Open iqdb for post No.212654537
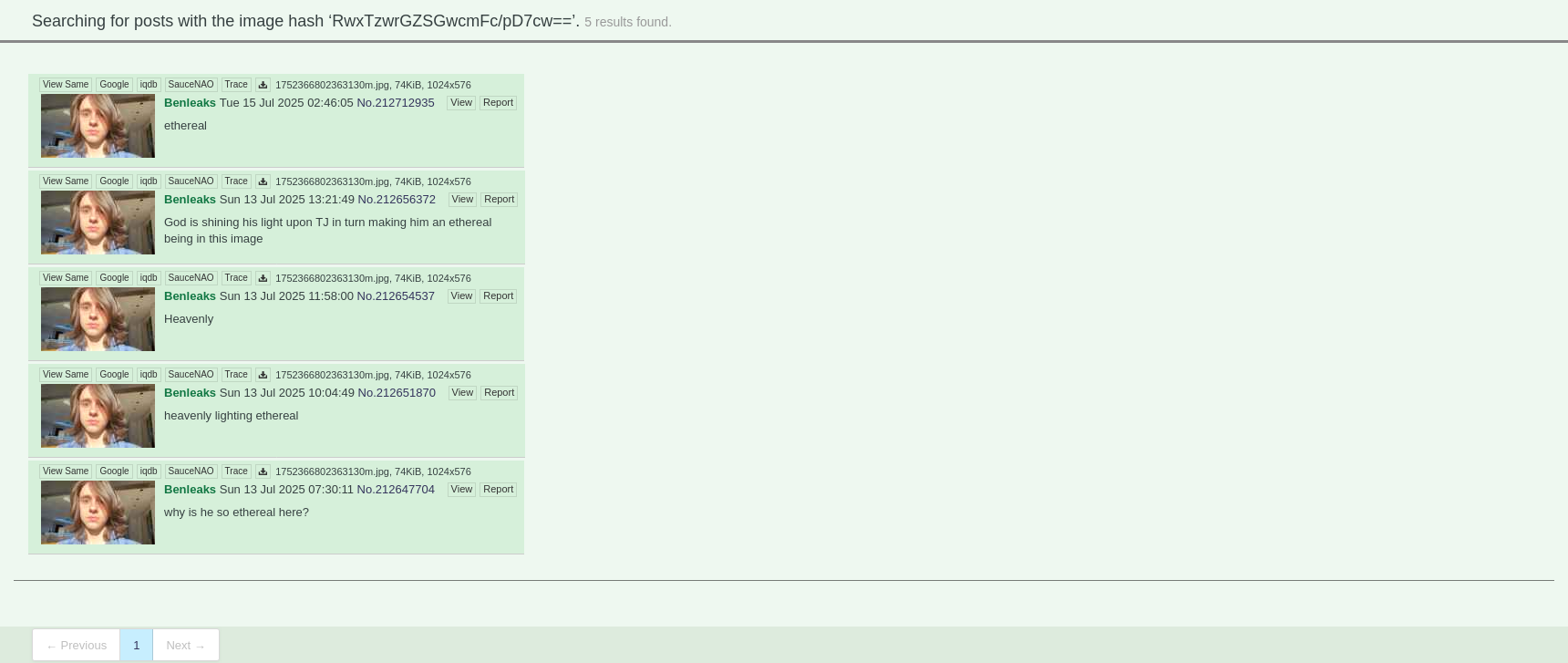This screenshot has height=663, width=1568. [x=149, y=278]
